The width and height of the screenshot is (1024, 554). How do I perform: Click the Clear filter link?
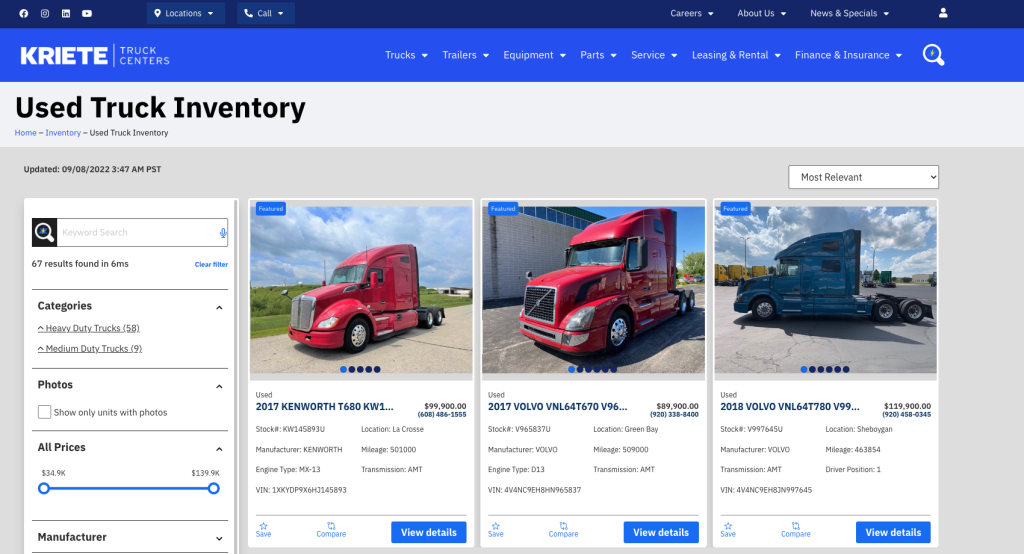211,265
